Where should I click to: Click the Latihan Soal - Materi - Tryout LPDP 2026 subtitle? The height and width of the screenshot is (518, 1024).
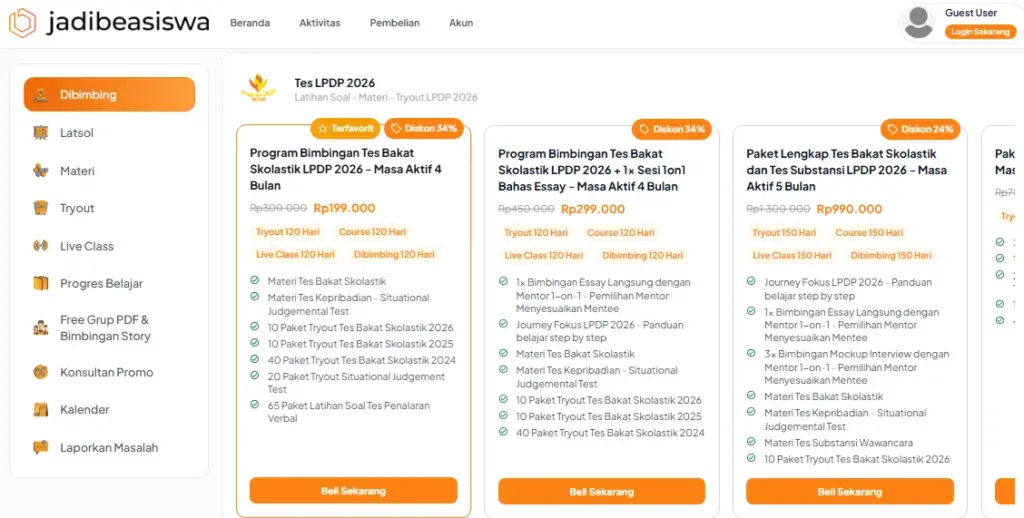pyautogui.click(x=386, y=97)
